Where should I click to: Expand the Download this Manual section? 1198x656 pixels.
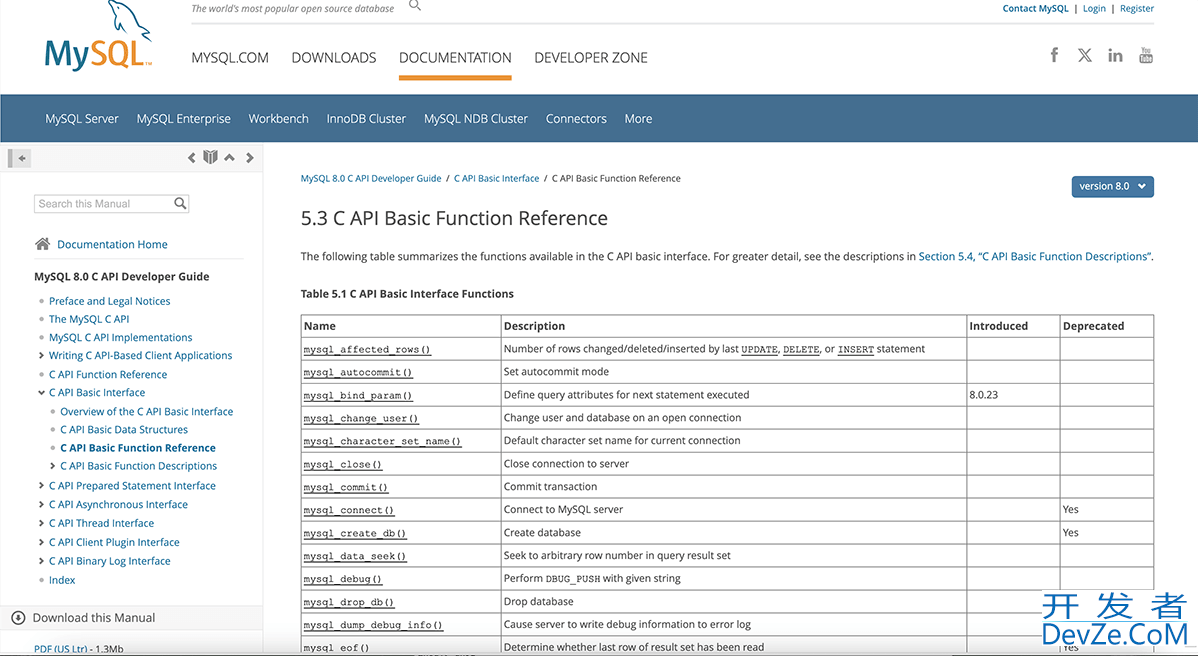18,618
